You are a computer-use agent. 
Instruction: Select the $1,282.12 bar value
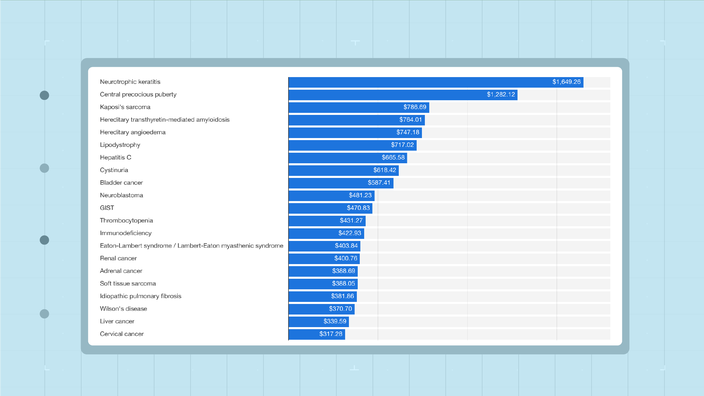coord(501,94)
